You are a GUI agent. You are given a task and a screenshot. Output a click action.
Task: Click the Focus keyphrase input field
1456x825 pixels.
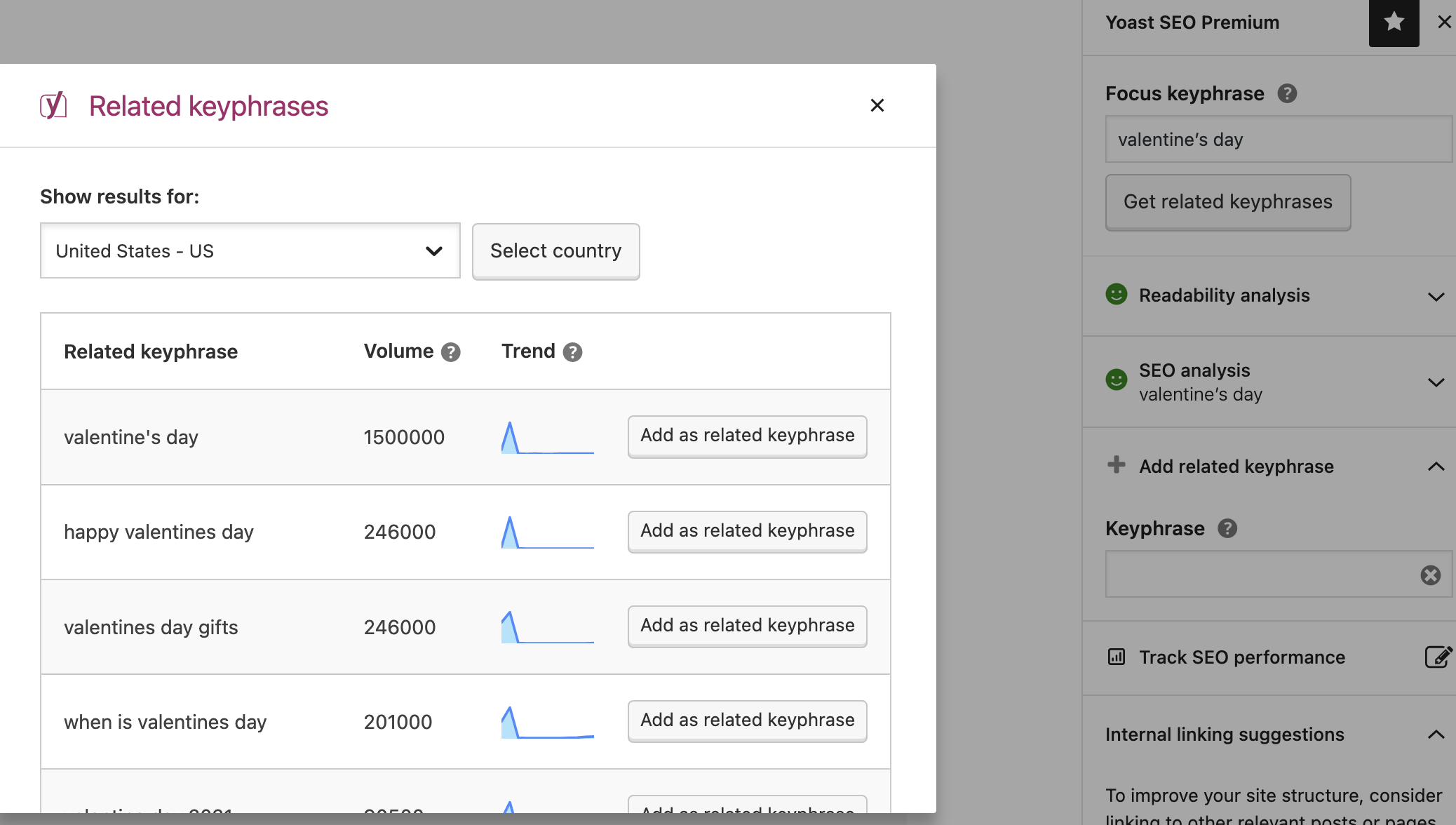coord(1279,139)
